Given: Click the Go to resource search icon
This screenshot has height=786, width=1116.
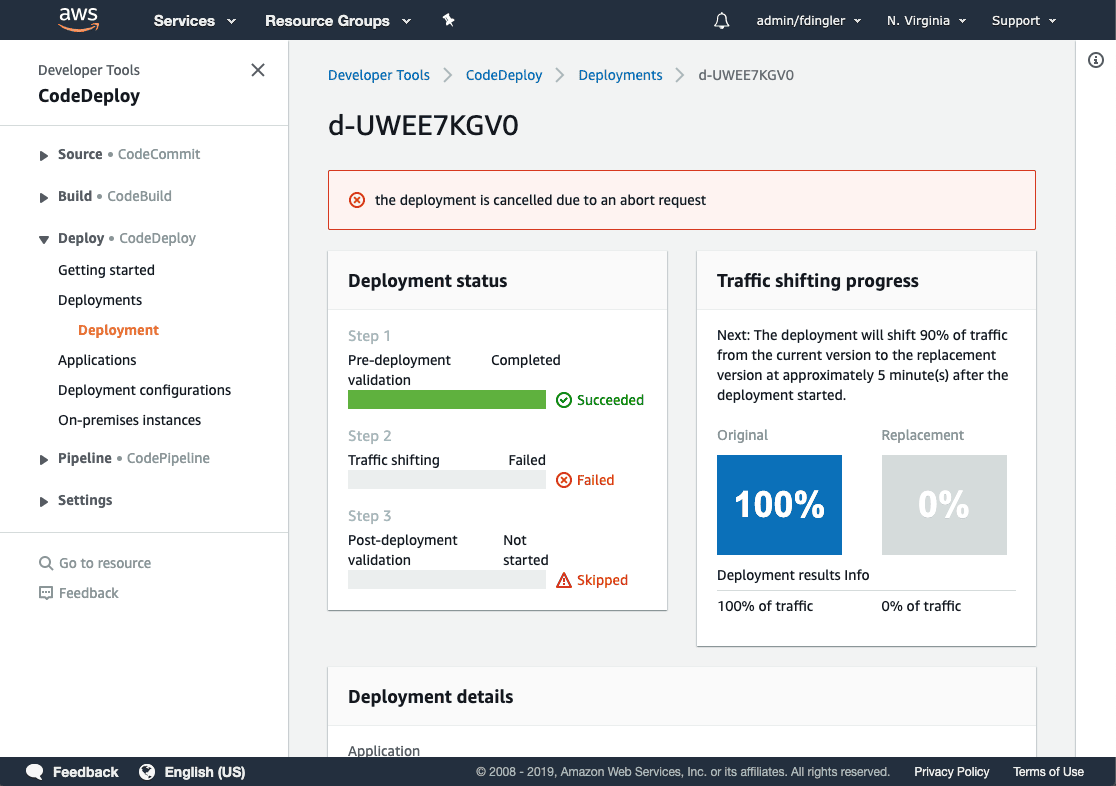Looking at the screenshot, I should coord(46,563).
